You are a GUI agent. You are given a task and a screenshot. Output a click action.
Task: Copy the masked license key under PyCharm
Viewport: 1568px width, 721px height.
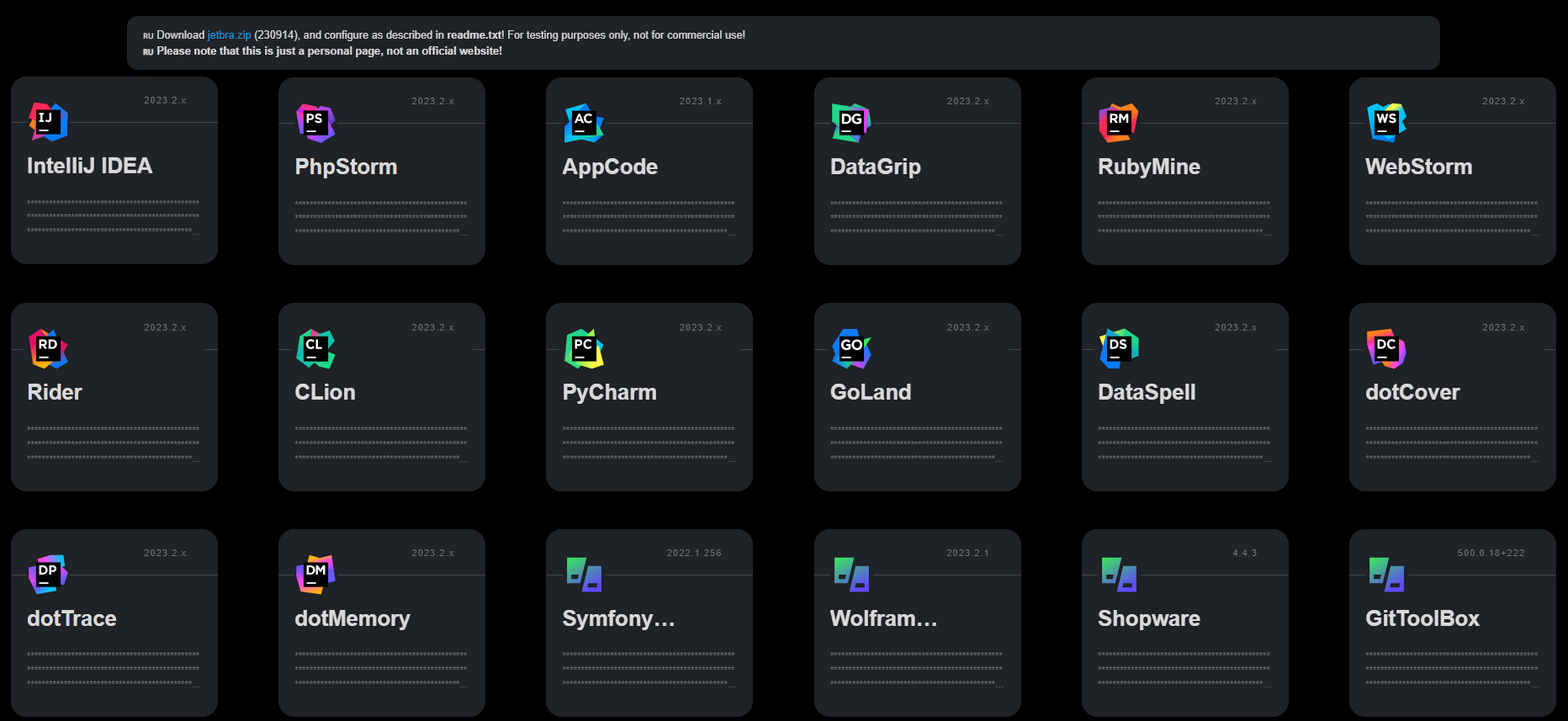(649, 443)
